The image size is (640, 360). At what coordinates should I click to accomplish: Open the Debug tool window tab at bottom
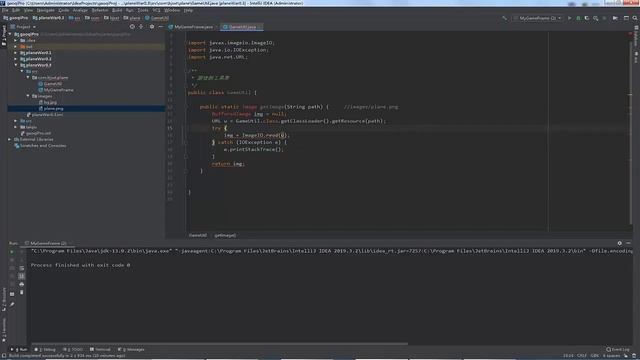click(45, 349)
